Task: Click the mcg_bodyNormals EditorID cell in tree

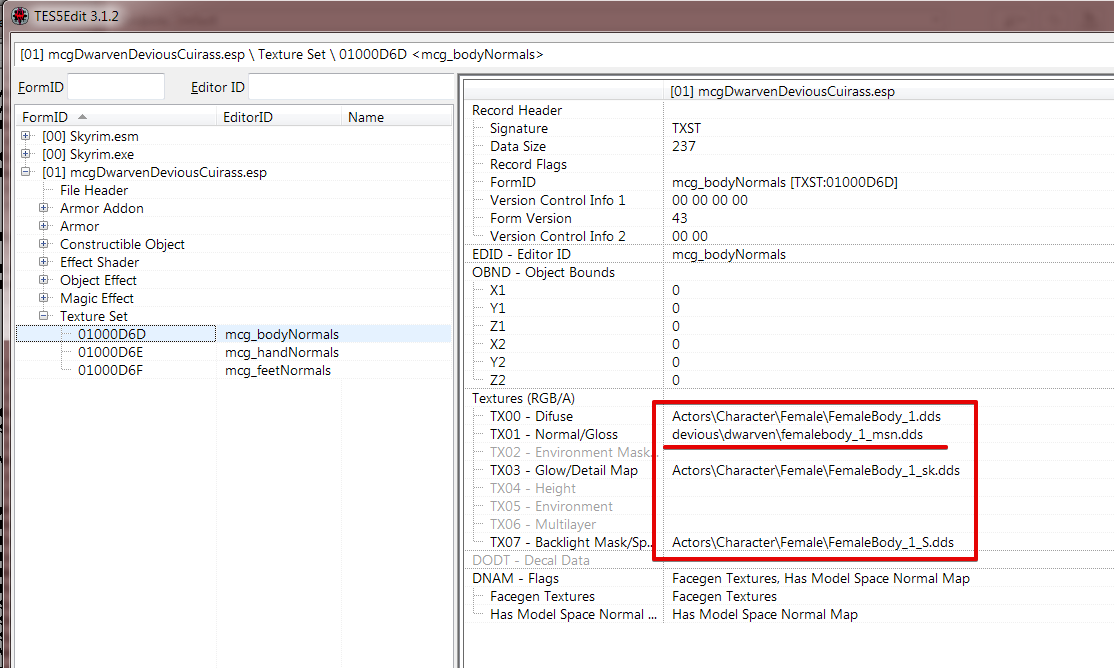Action: (x=281, y=334)
